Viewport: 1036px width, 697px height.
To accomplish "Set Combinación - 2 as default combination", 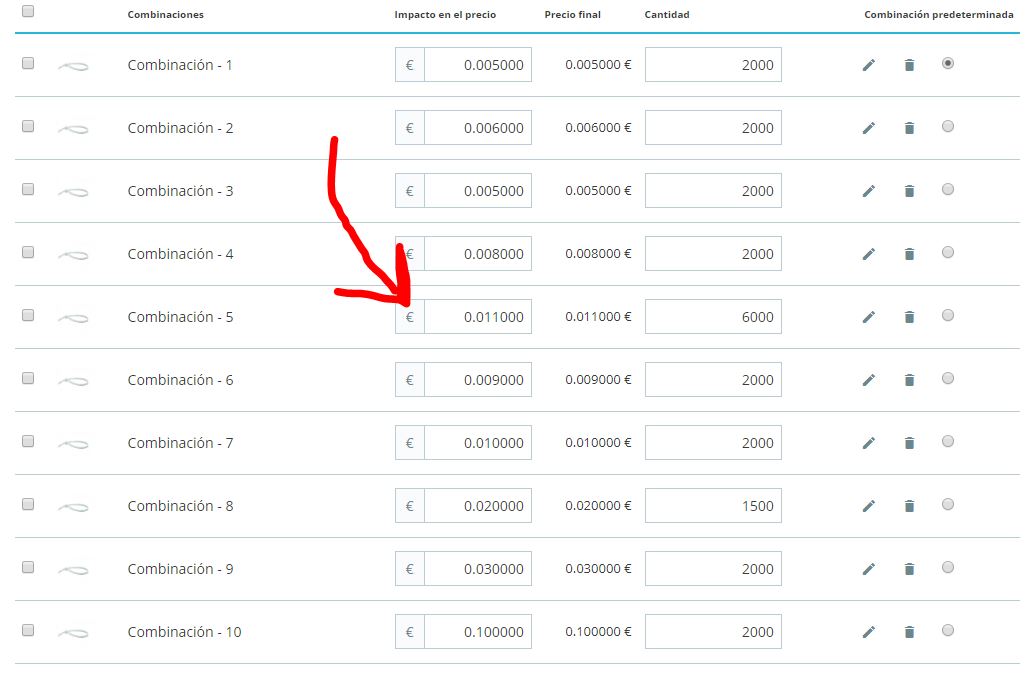I will pos(947,126).
